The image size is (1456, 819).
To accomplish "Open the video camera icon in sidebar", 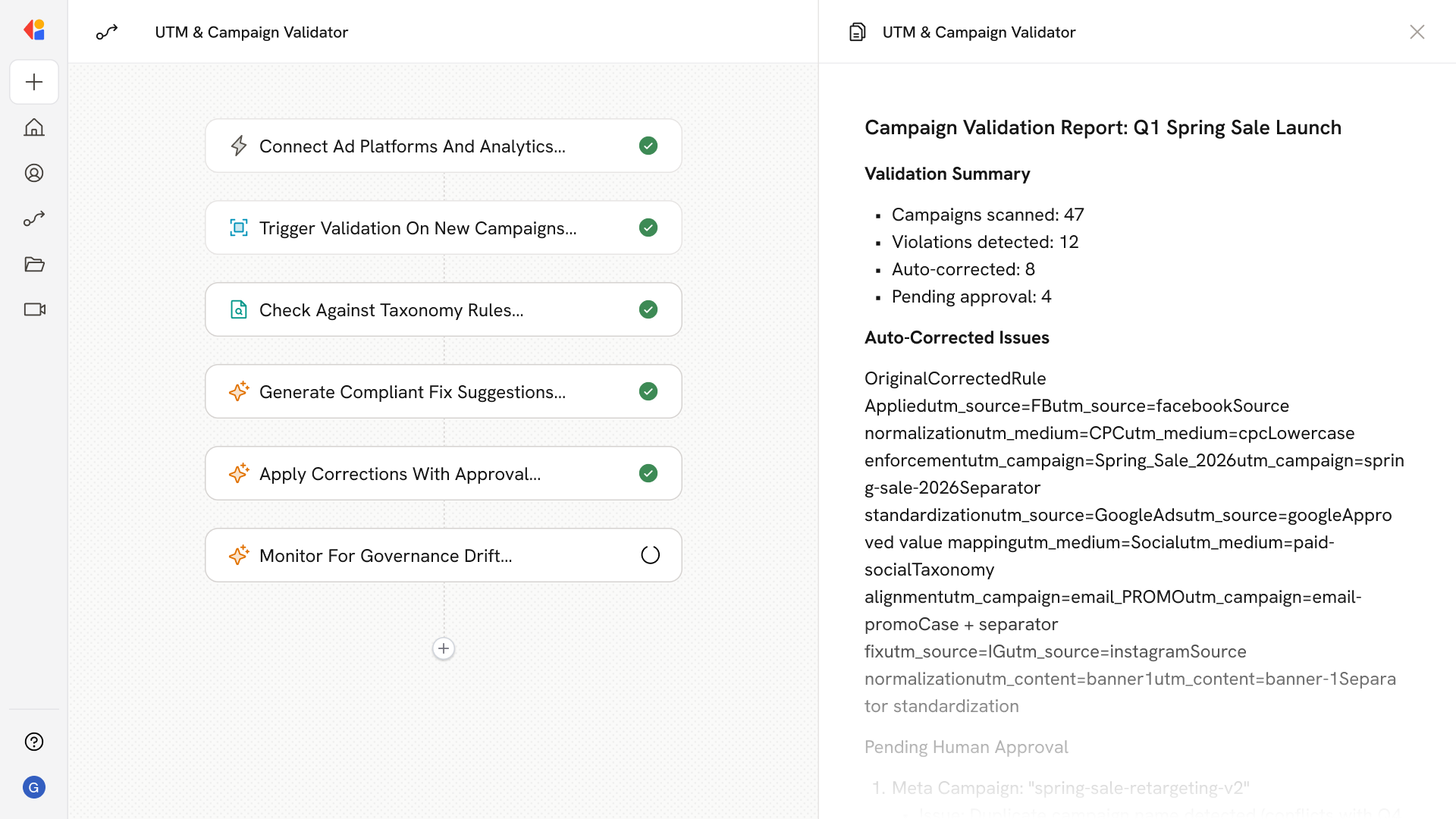I will click(34, 309).
